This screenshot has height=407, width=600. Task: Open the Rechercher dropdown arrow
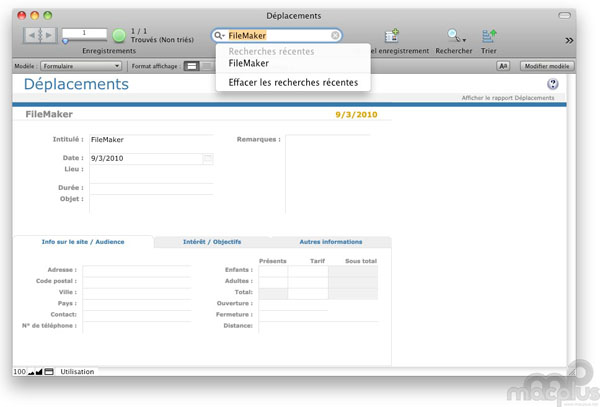[464, 40]
